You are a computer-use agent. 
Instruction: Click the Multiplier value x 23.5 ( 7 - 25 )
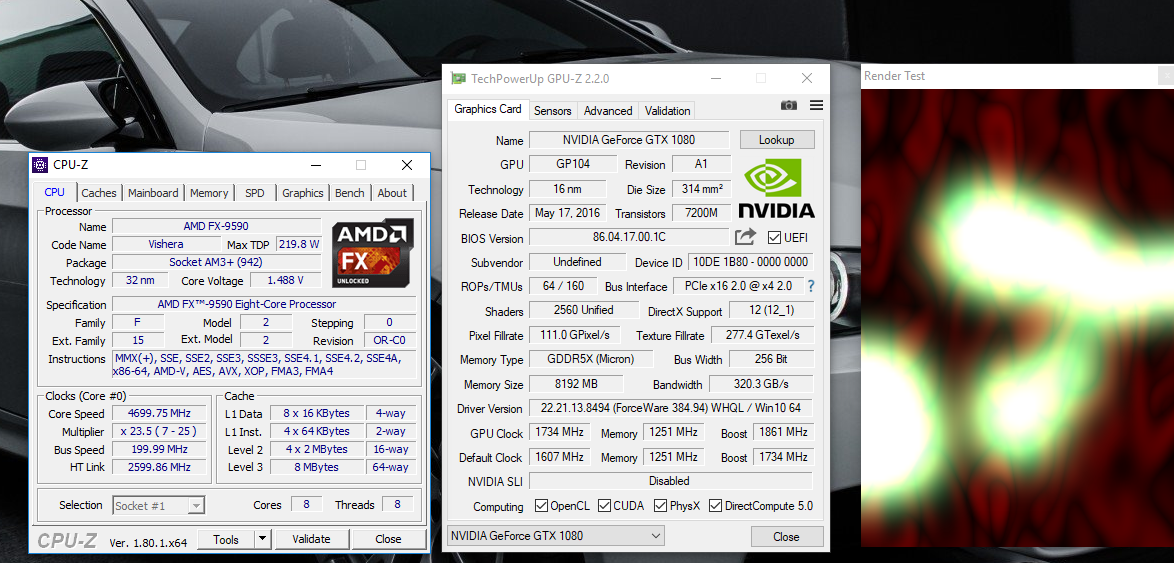click(x=160, y=431)
